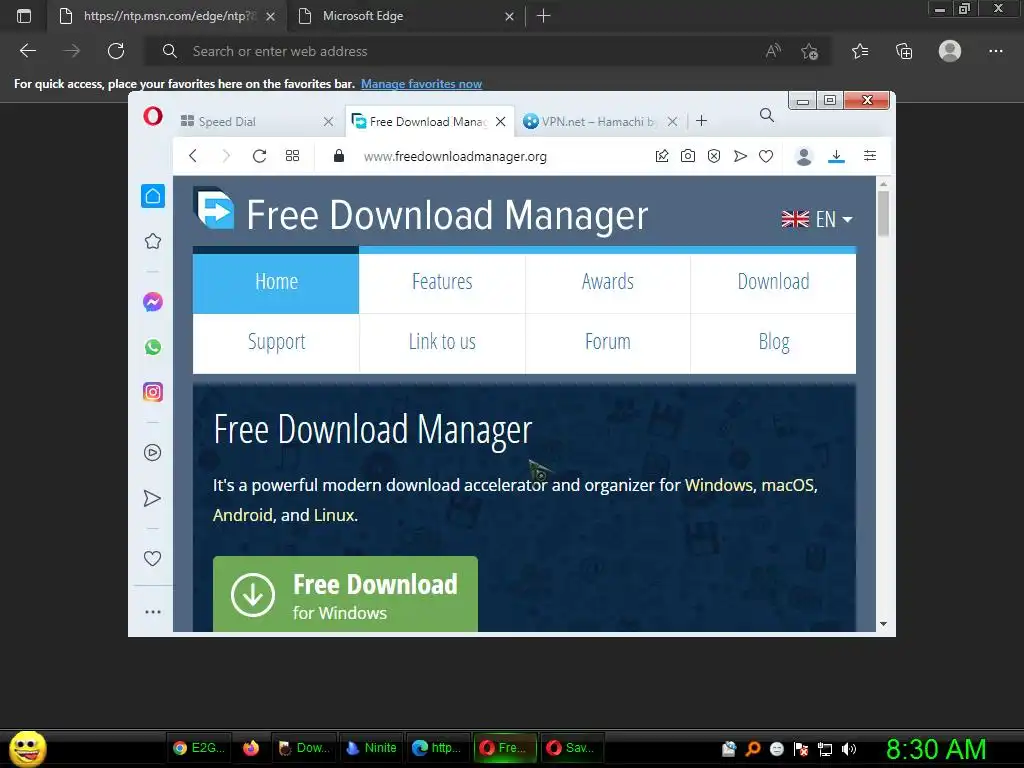The image size is (1024, 768).
Task: Close the Free Download Manager tab
Action: click(500, 121)
